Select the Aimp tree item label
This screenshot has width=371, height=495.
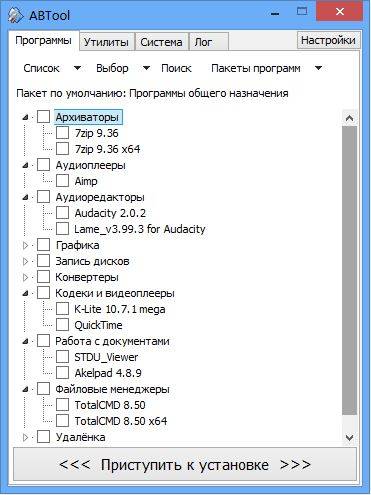86,181
